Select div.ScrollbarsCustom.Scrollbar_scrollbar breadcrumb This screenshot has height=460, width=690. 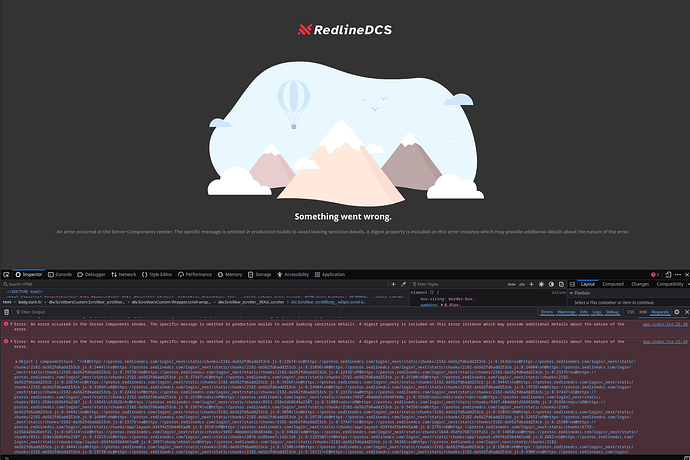(87, 302)
